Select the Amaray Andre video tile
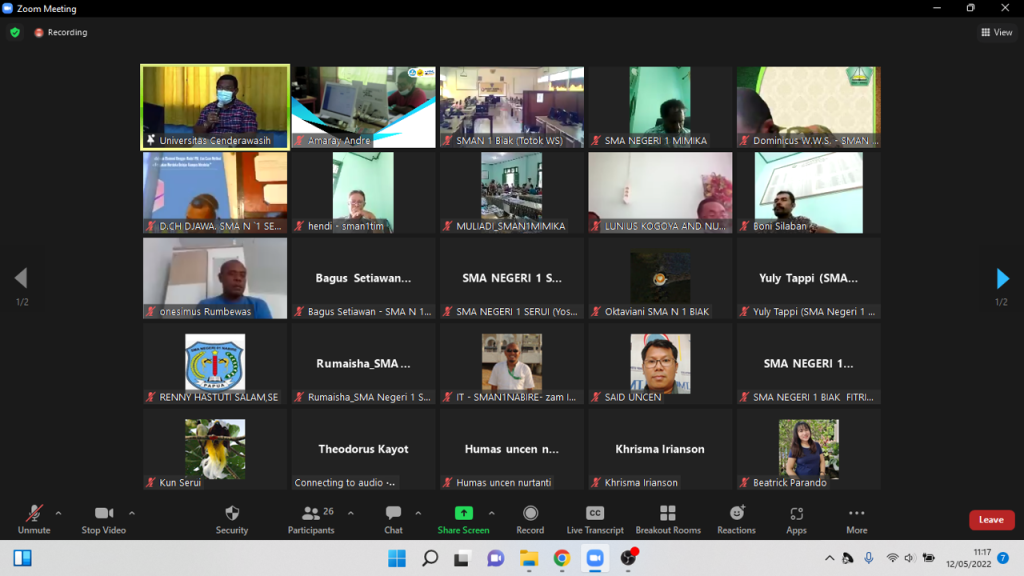This screenshot has width=1024, height=576. click(363, 107)
